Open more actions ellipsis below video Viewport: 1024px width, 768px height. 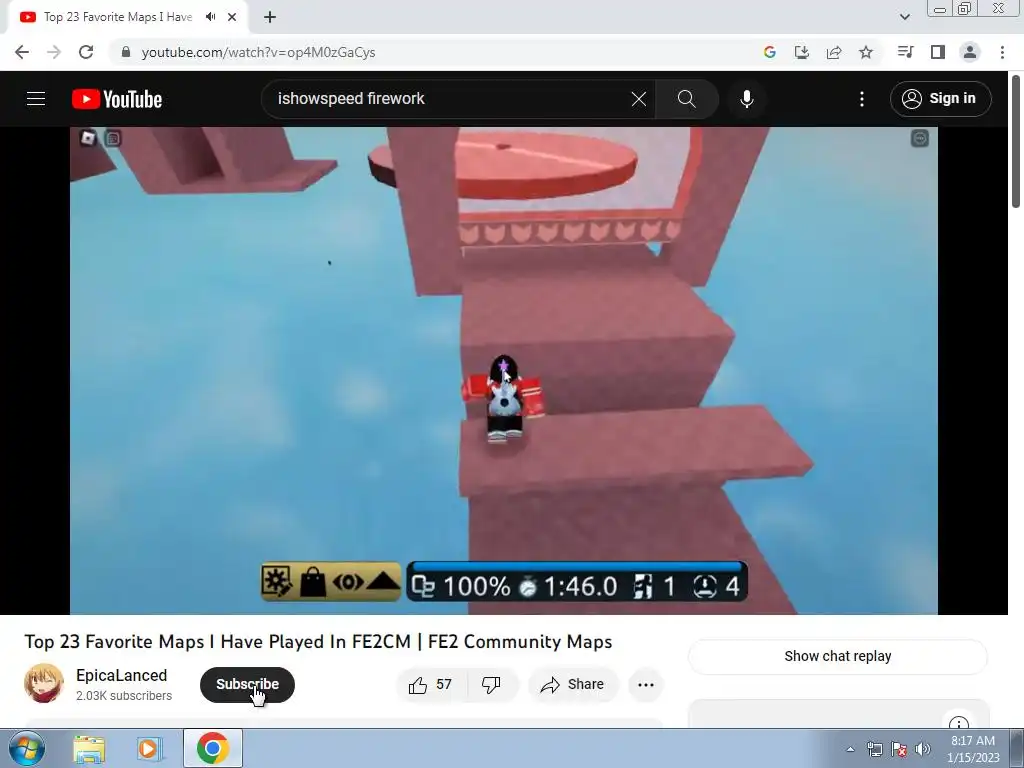[646, 684]
